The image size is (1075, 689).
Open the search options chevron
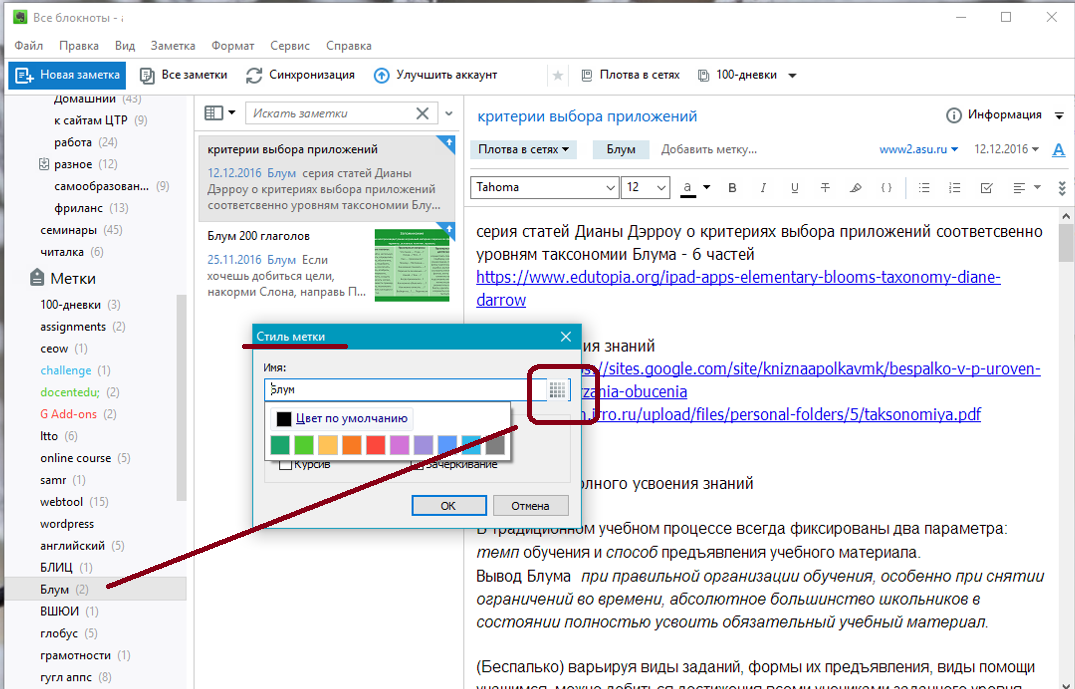point(449,114)
